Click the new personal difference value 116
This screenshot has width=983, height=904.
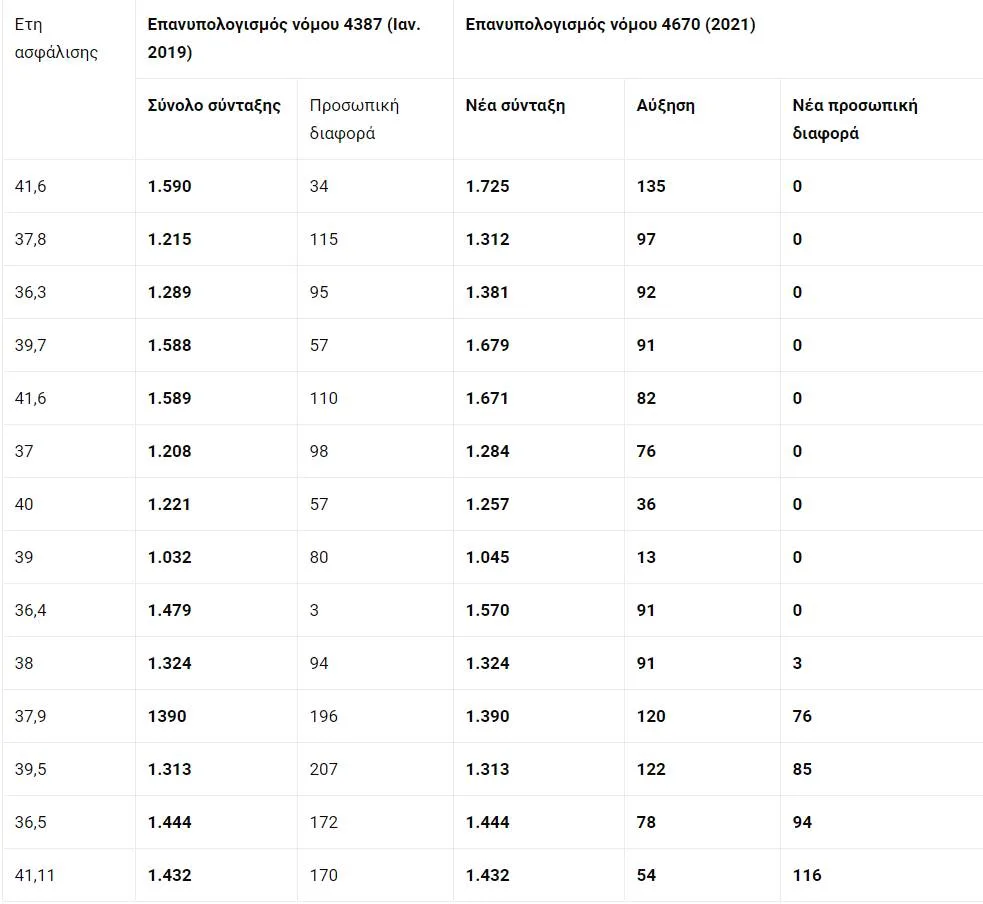806,875
